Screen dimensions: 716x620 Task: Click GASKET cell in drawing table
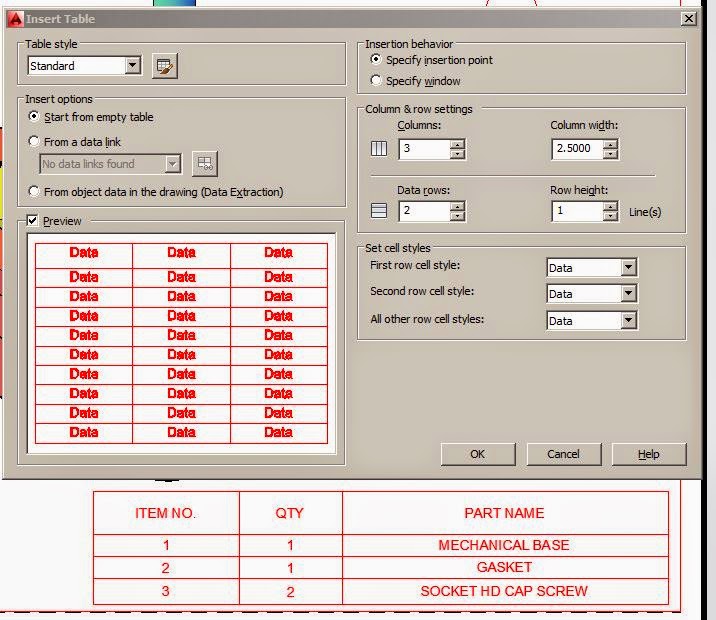(x=504, y=567)
